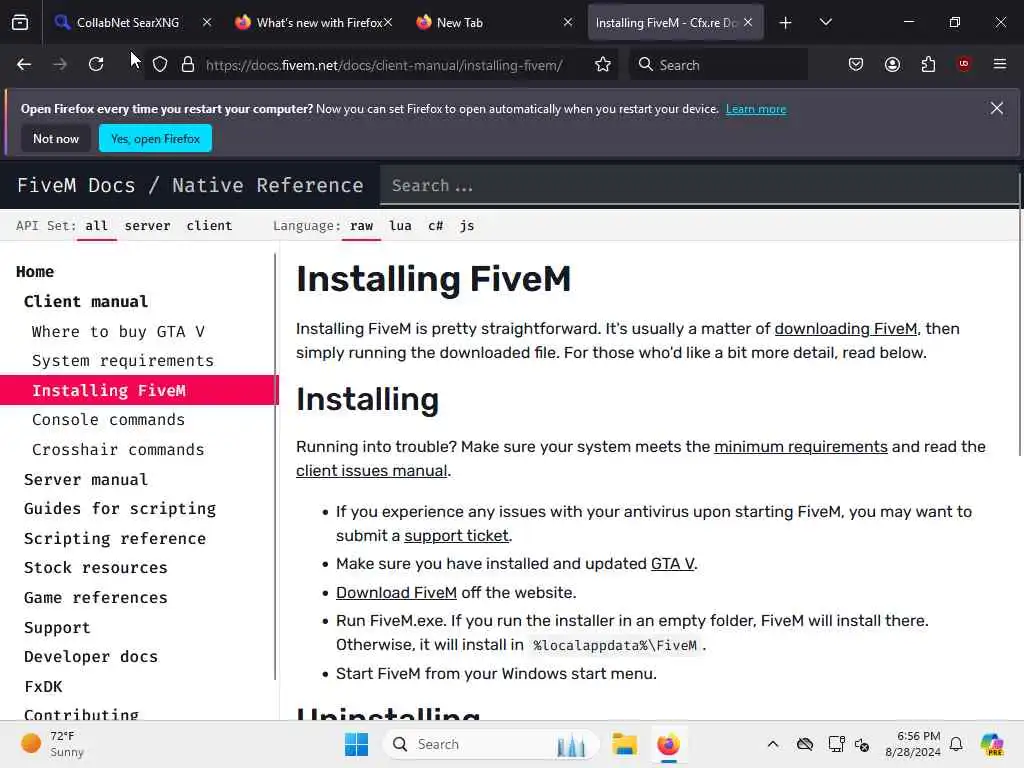Open Native Reference header link
1024x768 pixels.
(x=268, y=185)
